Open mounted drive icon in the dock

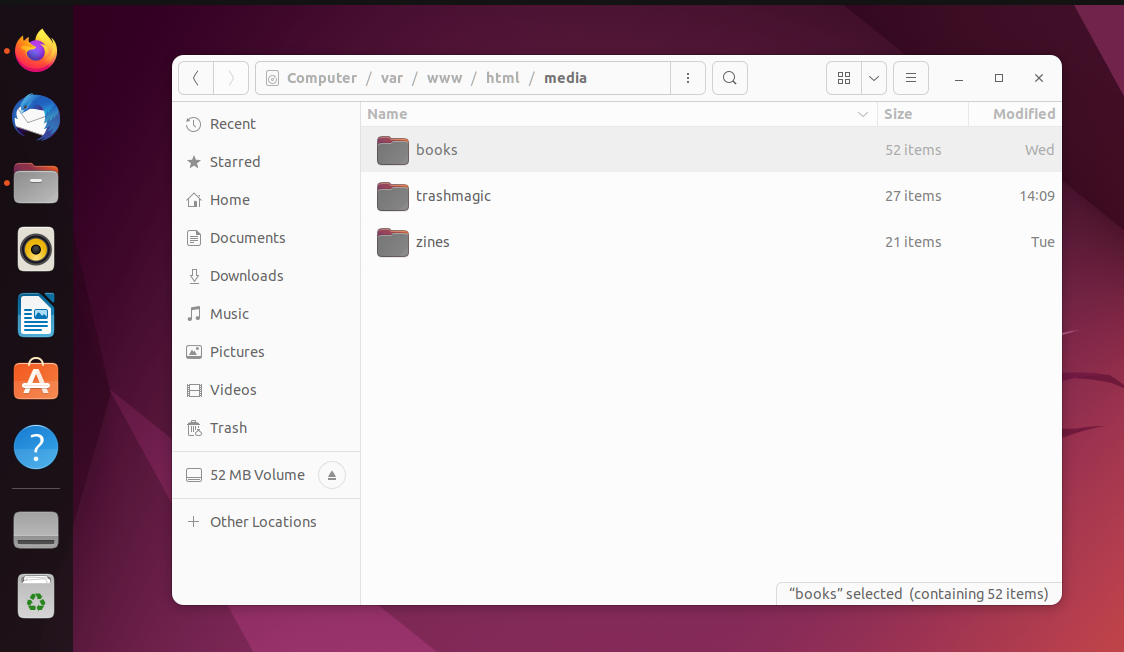tap(36, 530)
